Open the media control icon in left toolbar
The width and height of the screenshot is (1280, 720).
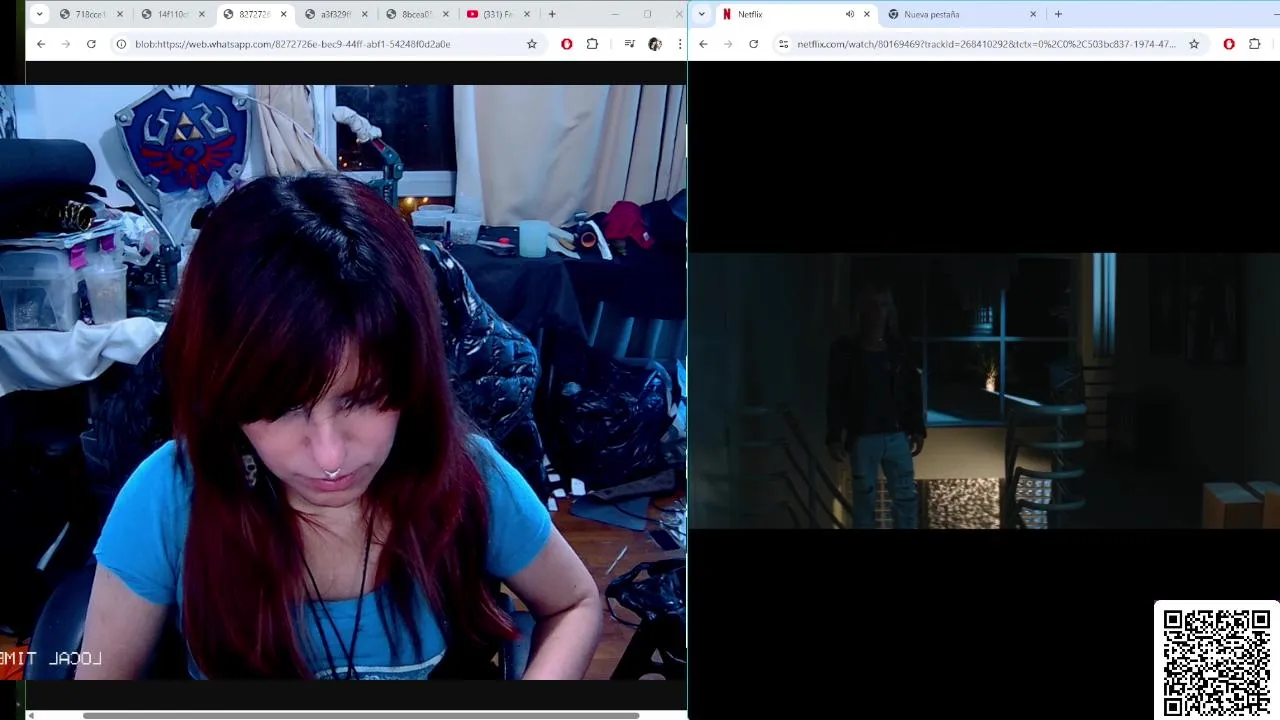point(629,44)
